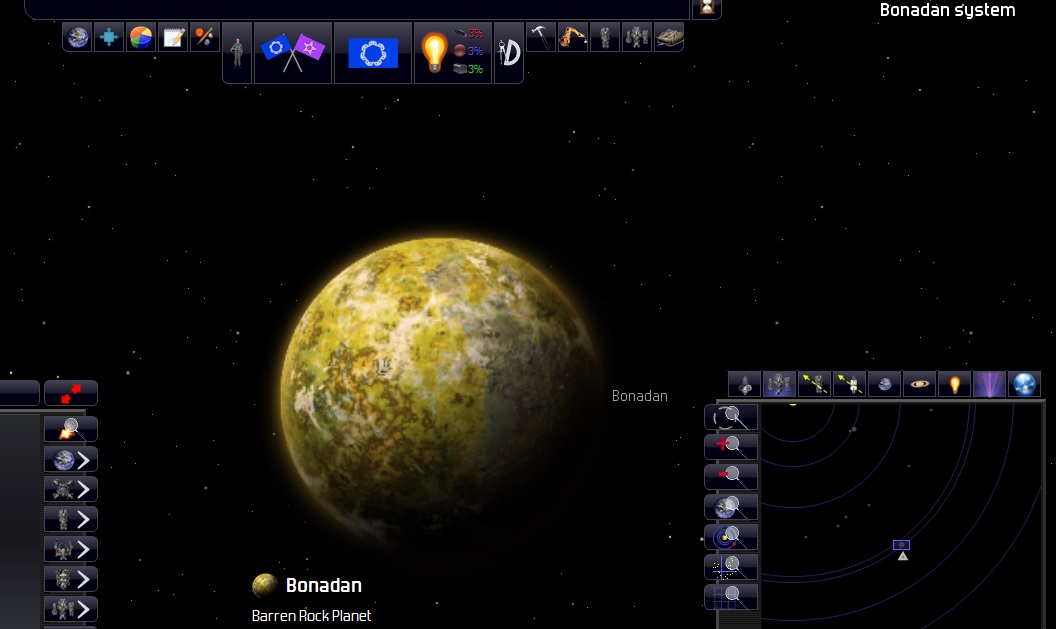
Task: Click the blue empire flag with chain ring
Action: [373, 53]
